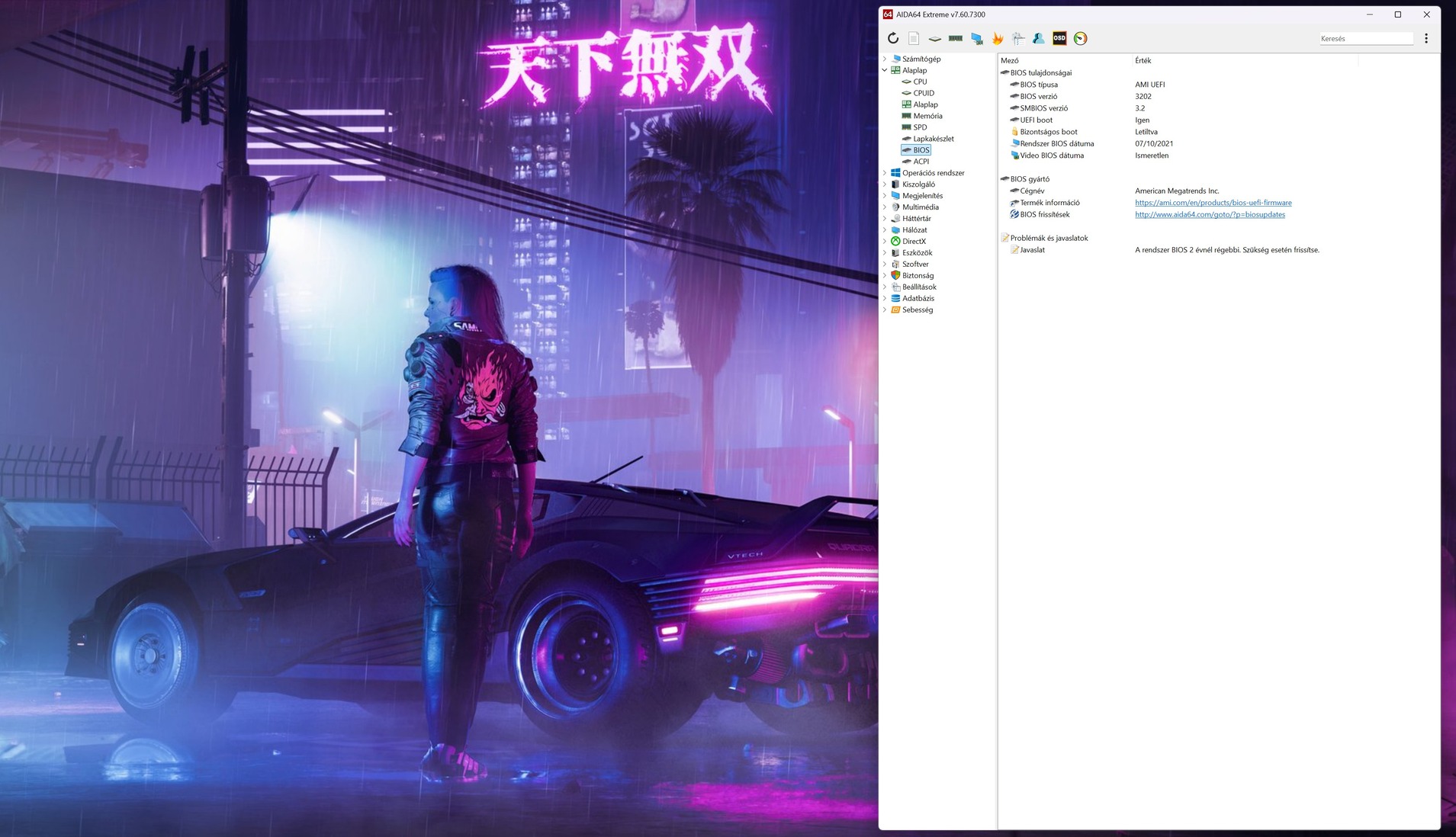This screenshot has height=837, width=1456.
Task: Select the Lapkakészlet chipset icon
Action: (x=906, y=139)
